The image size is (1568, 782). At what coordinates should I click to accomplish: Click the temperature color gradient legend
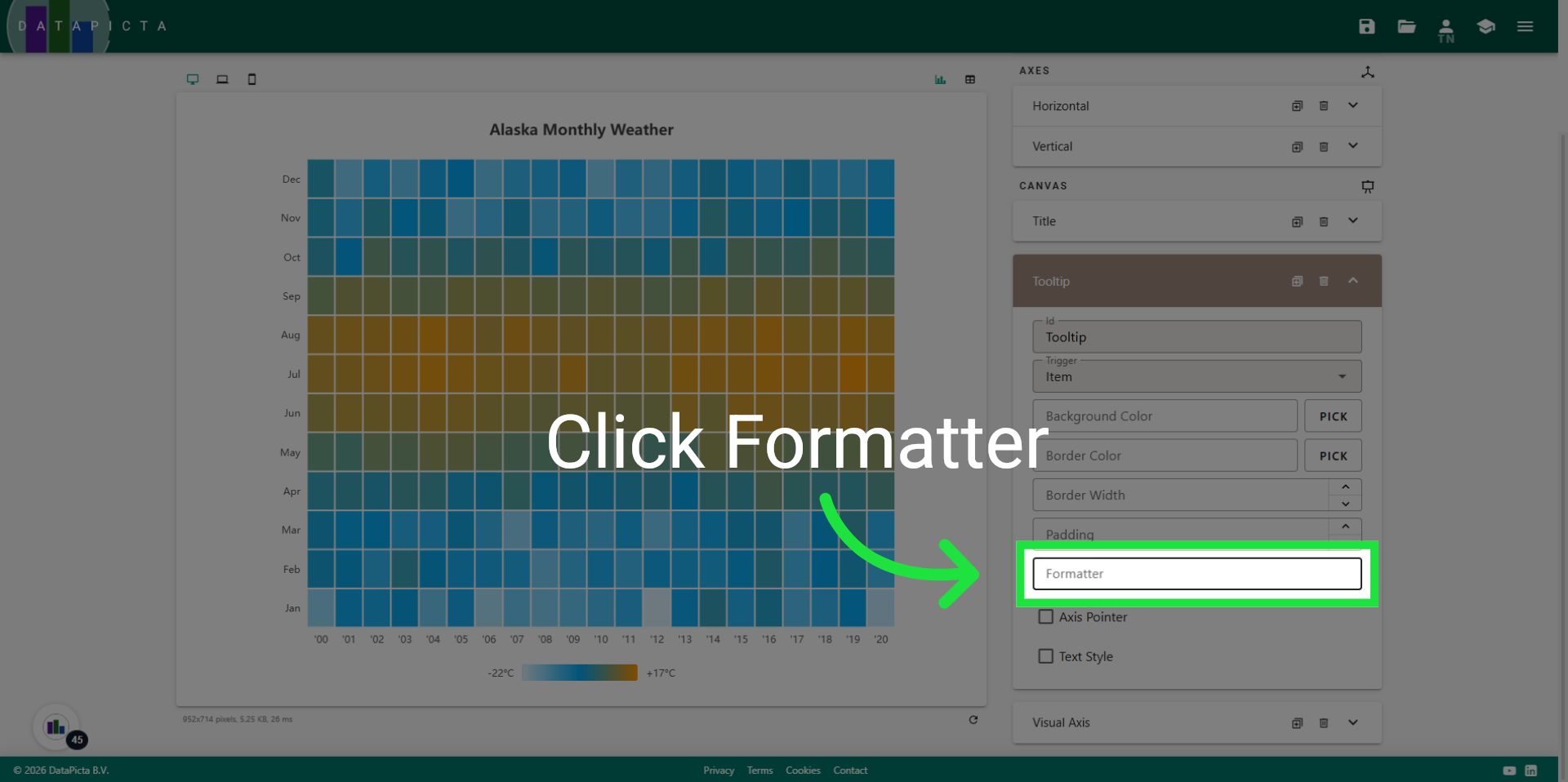tap(579, 673)
